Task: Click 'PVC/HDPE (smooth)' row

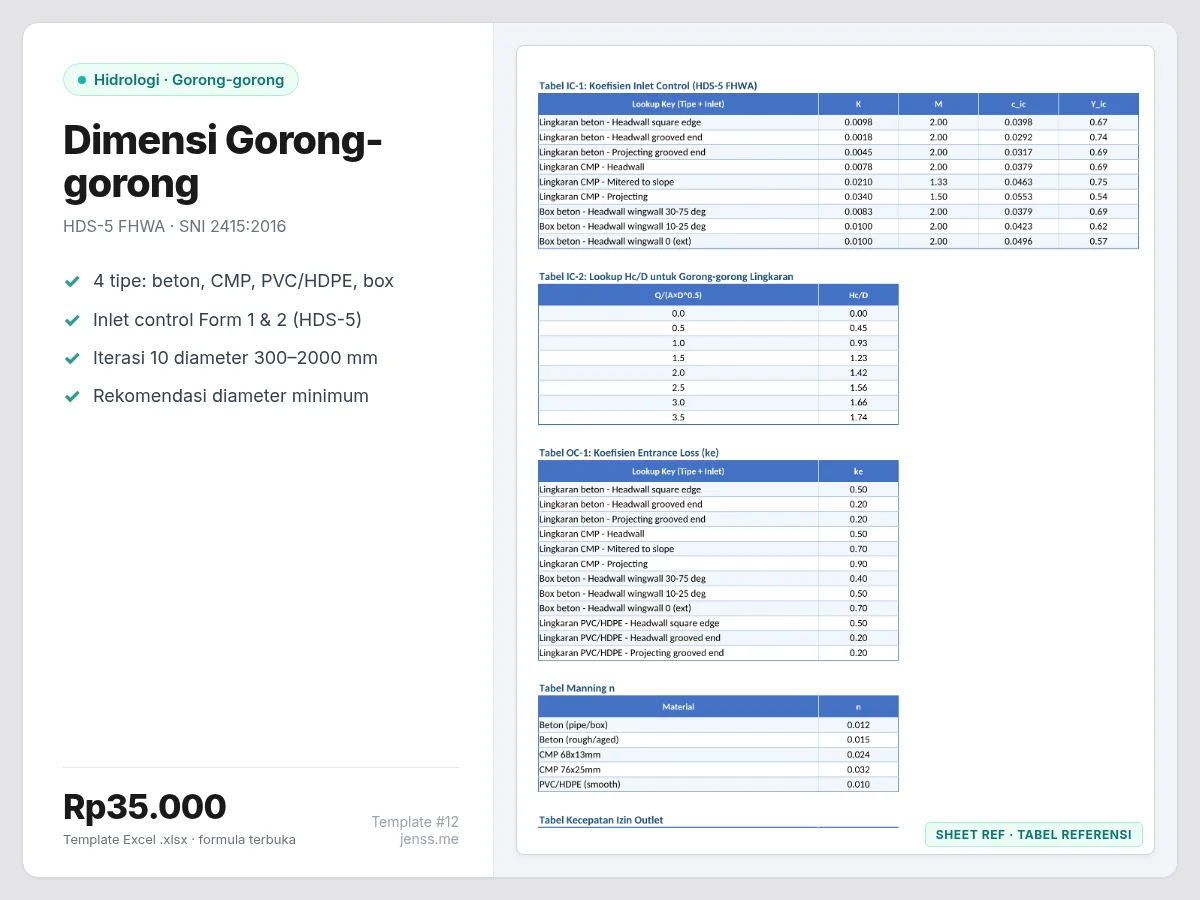Action: 718,785
